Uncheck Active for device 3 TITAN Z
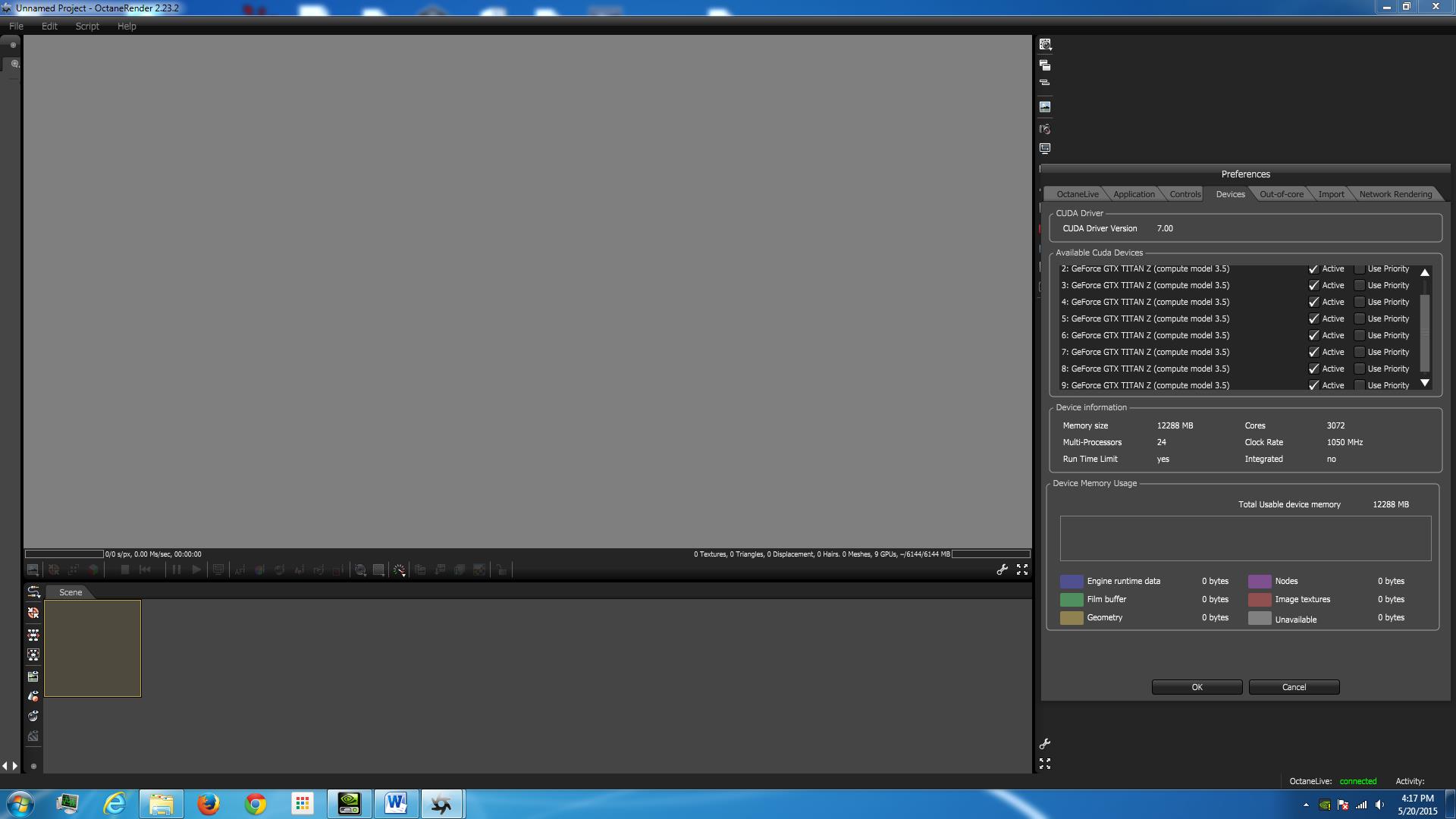The image size is (1456, 819). pyautogui.click(x=1313, y=286)
